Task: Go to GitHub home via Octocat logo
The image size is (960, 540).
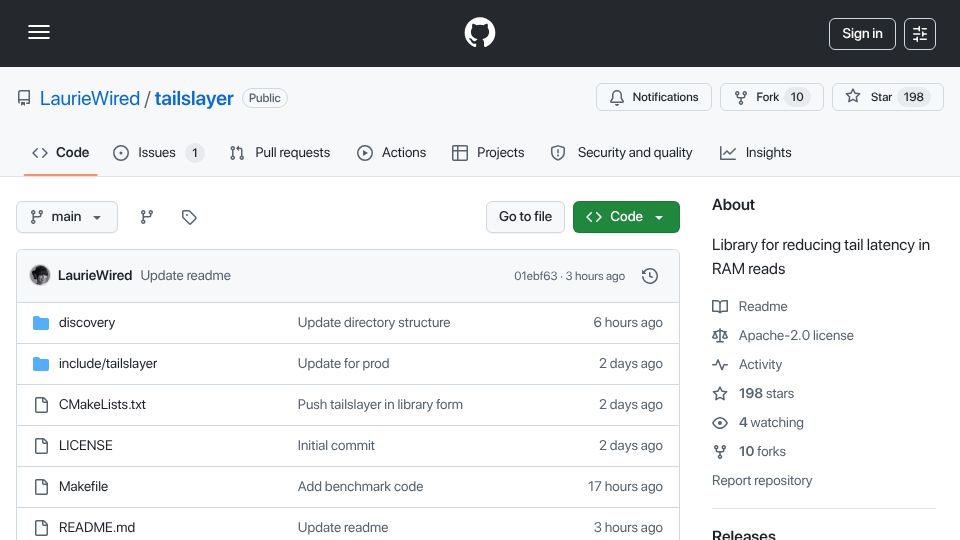Action: [479, 32]
